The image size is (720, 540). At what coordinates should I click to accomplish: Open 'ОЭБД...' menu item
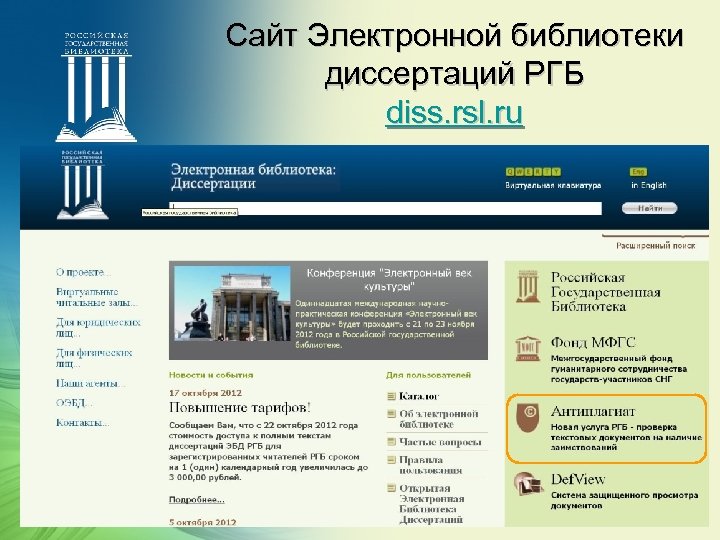coord(74,403)
